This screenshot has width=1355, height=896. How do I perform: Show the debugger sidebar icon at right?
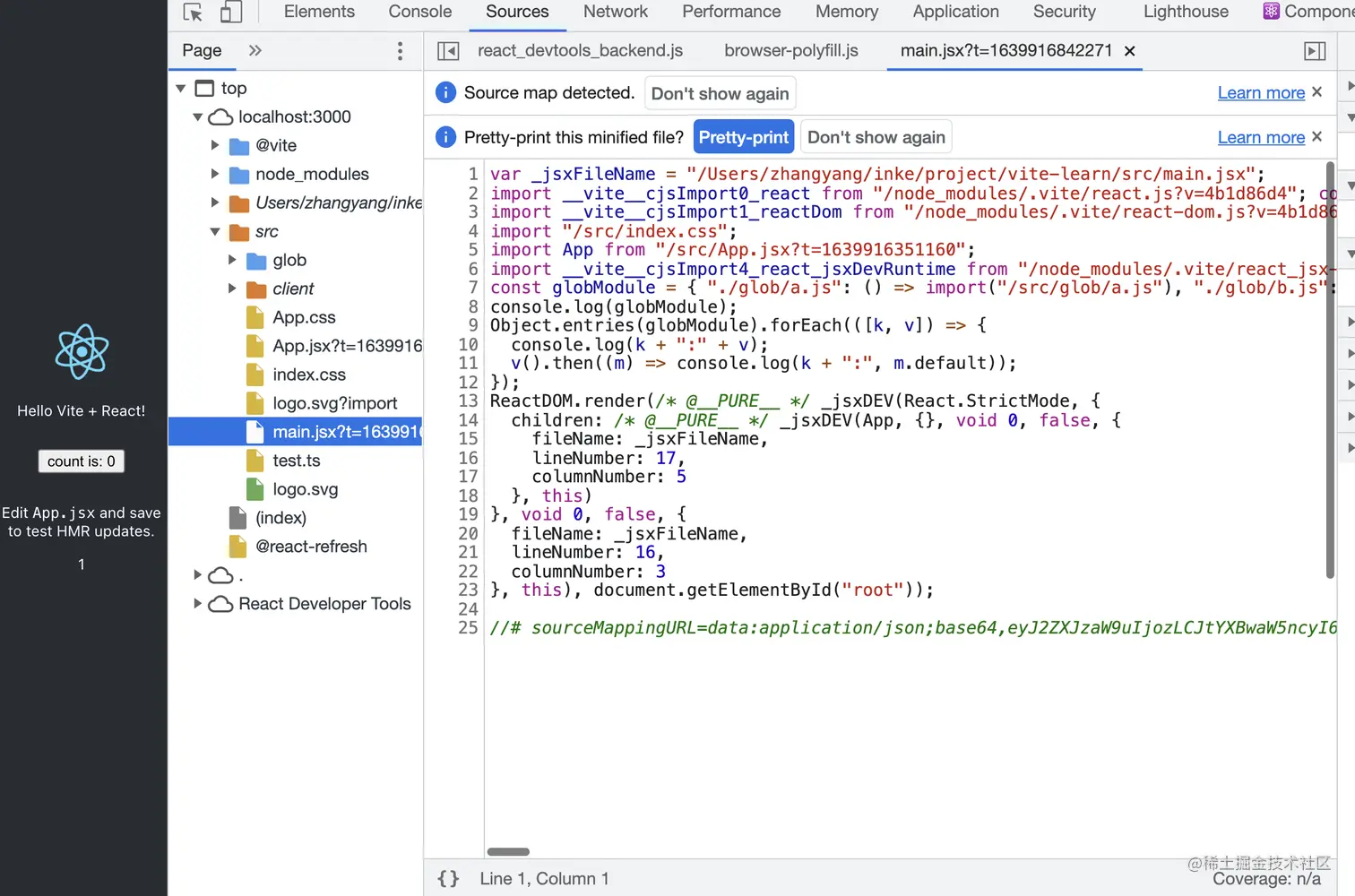[1315, 51]
